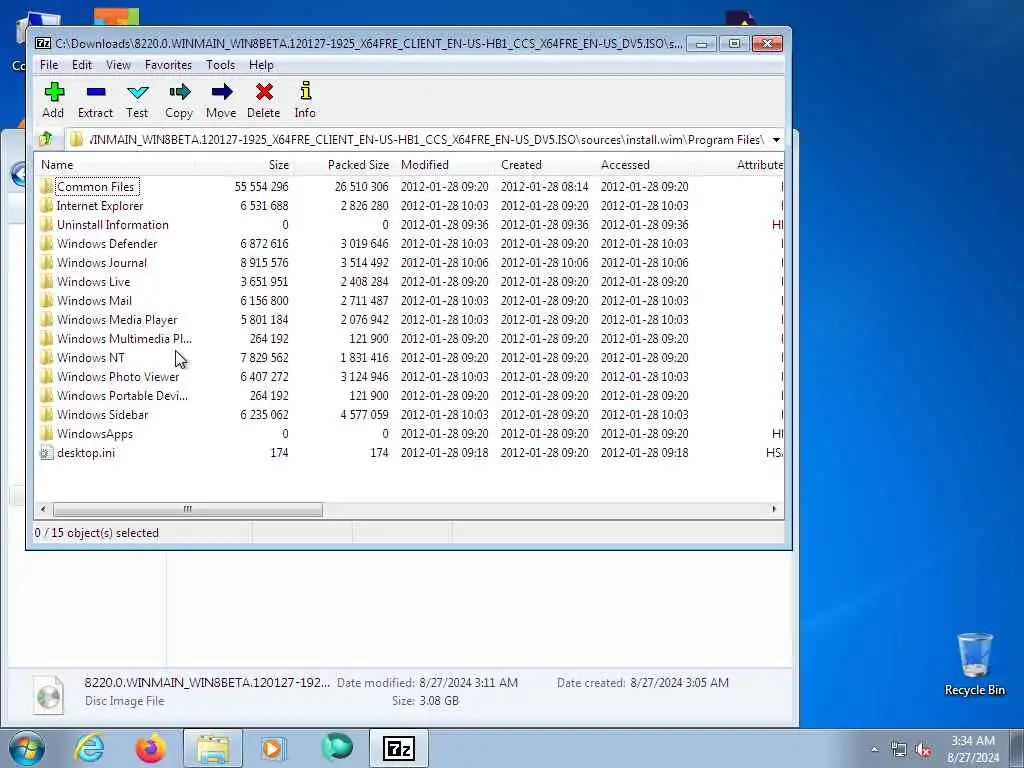Screen dimensions: 1024x768
Task: Click the scrollbar left arrow
Action: pos(43,509)
